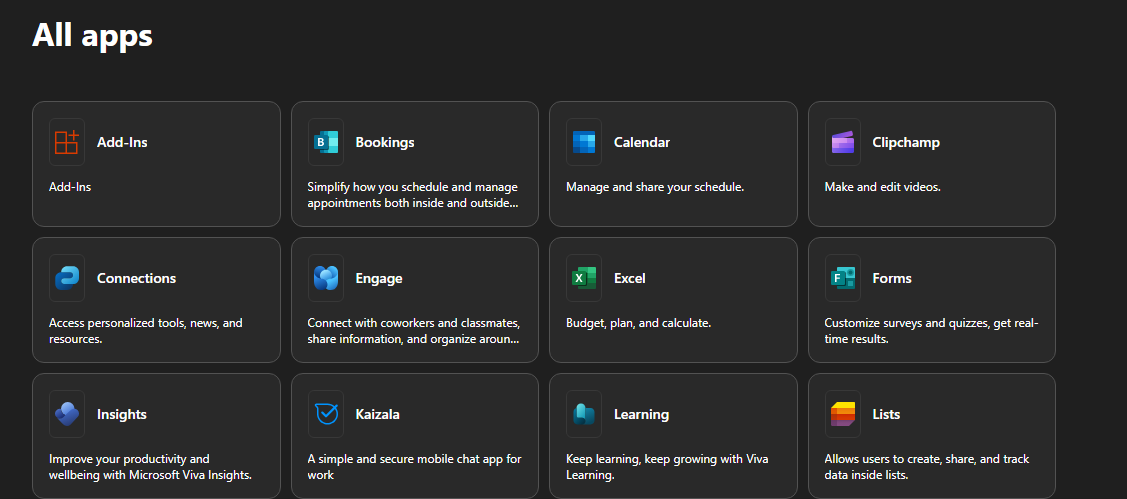This screenshot has width=1127, height=499.
Task: Open the Kaizala checkmark icon
Action: click(x=326, y=414)
